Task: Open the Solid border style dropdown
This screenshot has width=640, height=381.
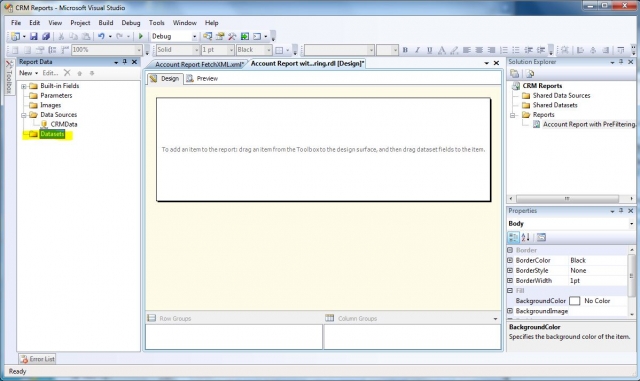Action: [196, 50]
